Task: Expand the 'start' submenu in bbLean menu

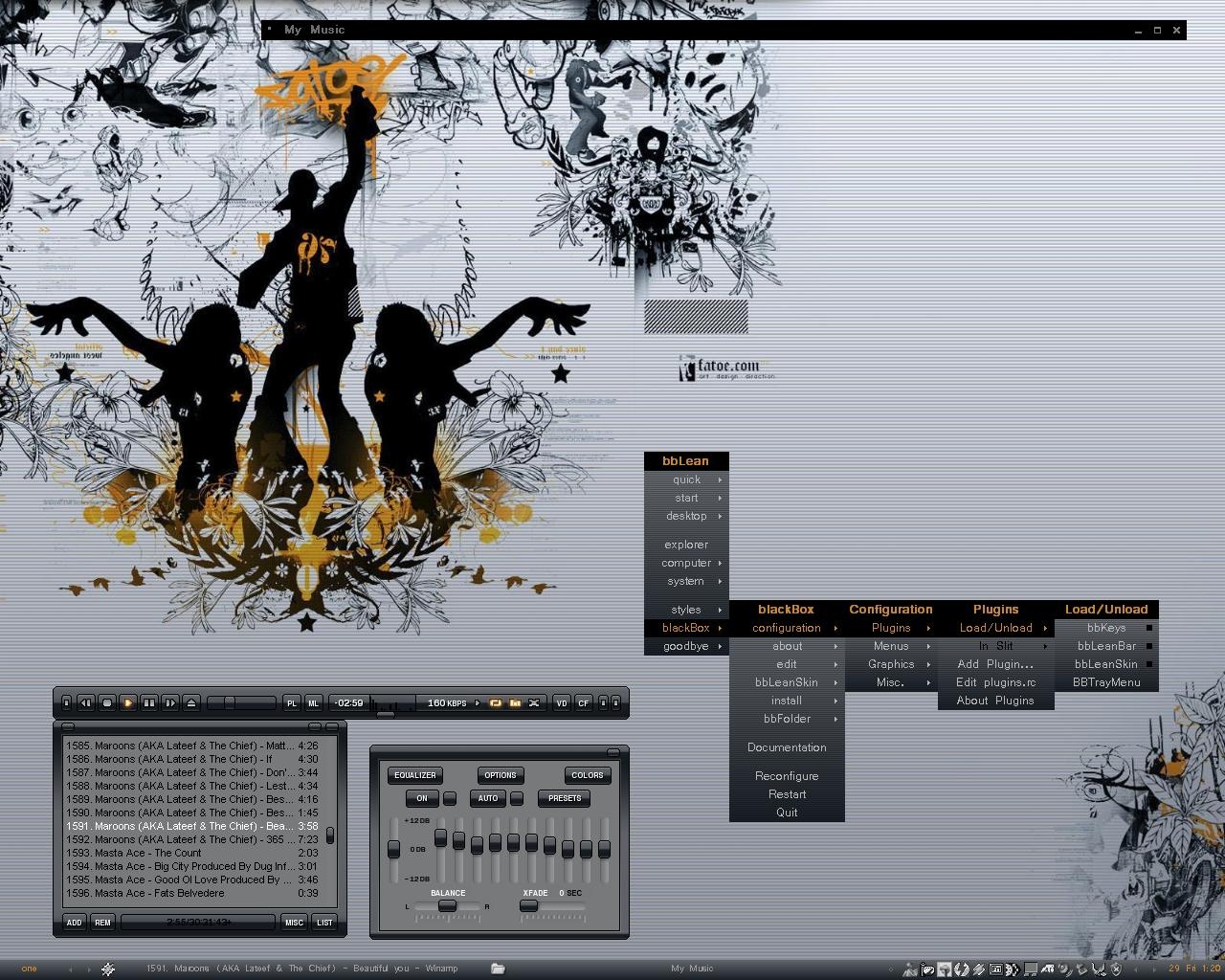Action: [686, 498]
